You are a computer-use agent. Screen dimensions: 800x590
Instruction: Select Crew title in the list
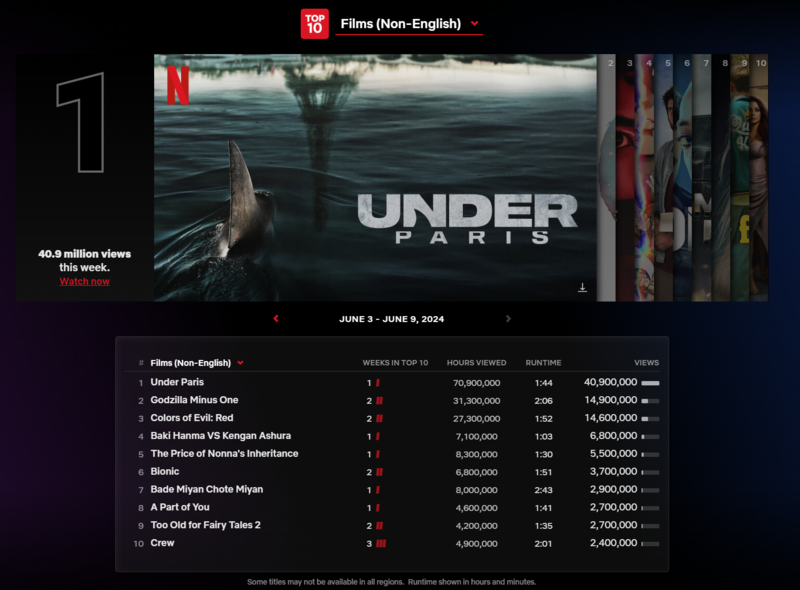[x=162, y=543]
